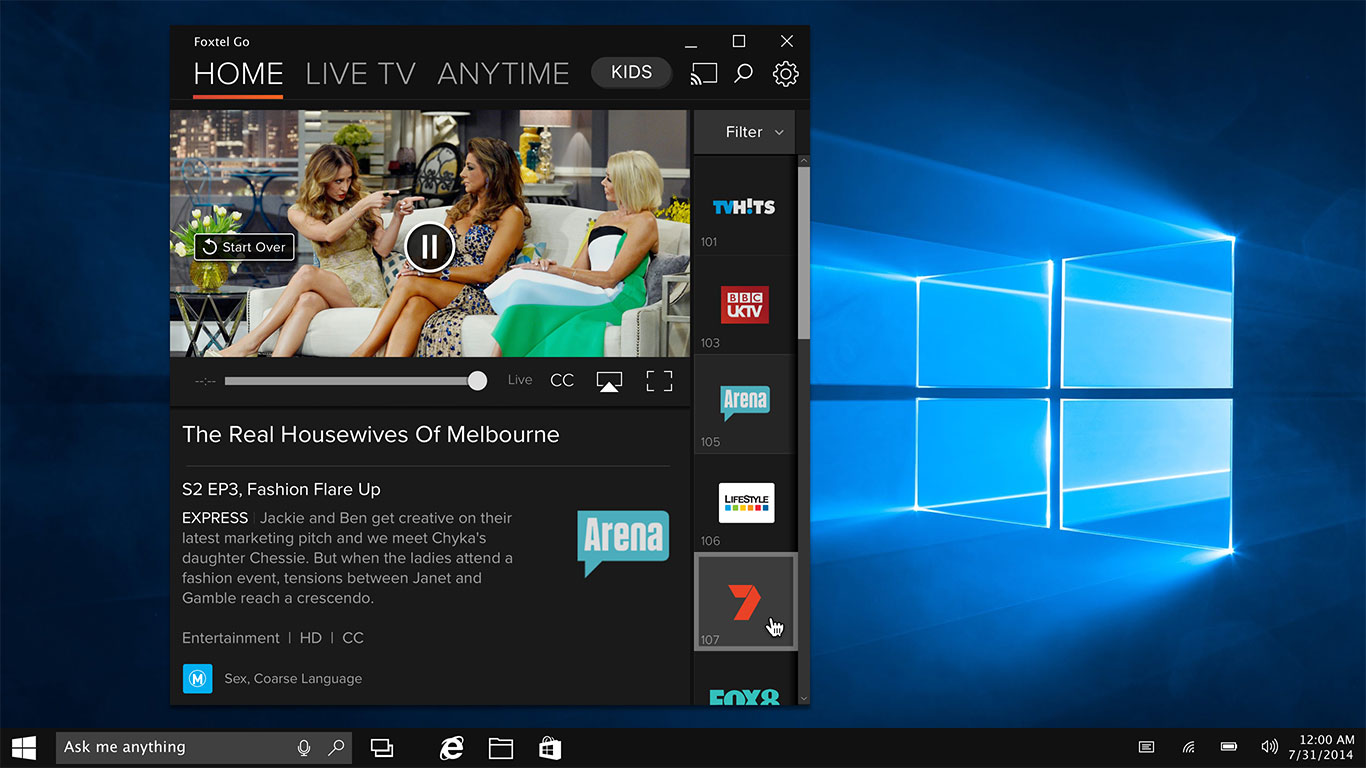Click channel list scroll down arrow
The width and height of the screenshot is (1366, 768).
point(803,699)
